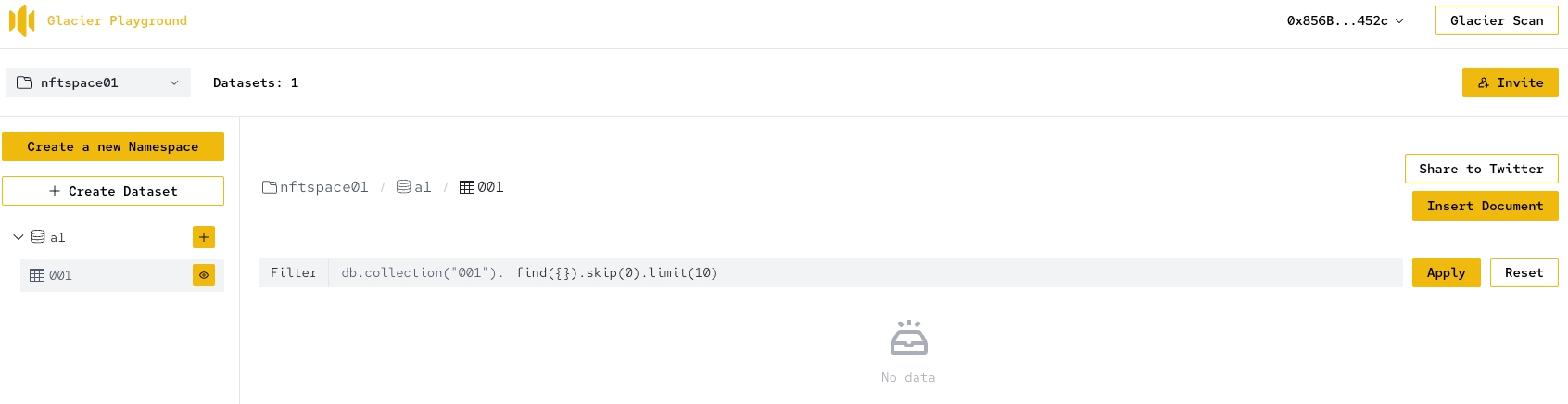The width and height of the screenshot is (1568, 404).
Task: Open the Glacier Scan link
Action: 1497,20
